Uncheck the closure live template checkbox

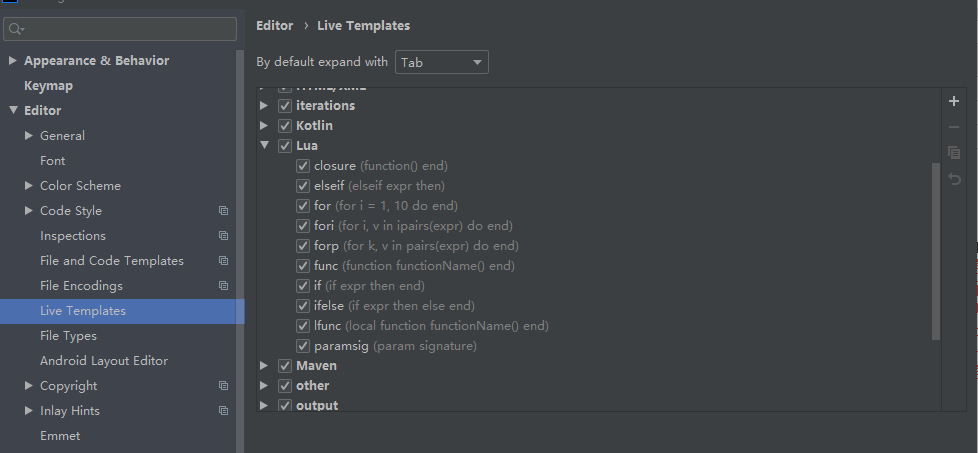pyautogui.click(x=303, y=166)
